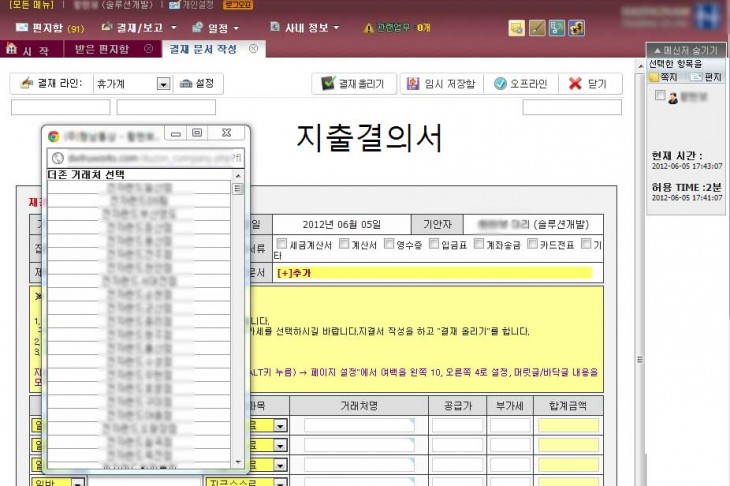Click [+]추가 to add attached document
Viewport: 730px width, 486px height.
(293, 272)
